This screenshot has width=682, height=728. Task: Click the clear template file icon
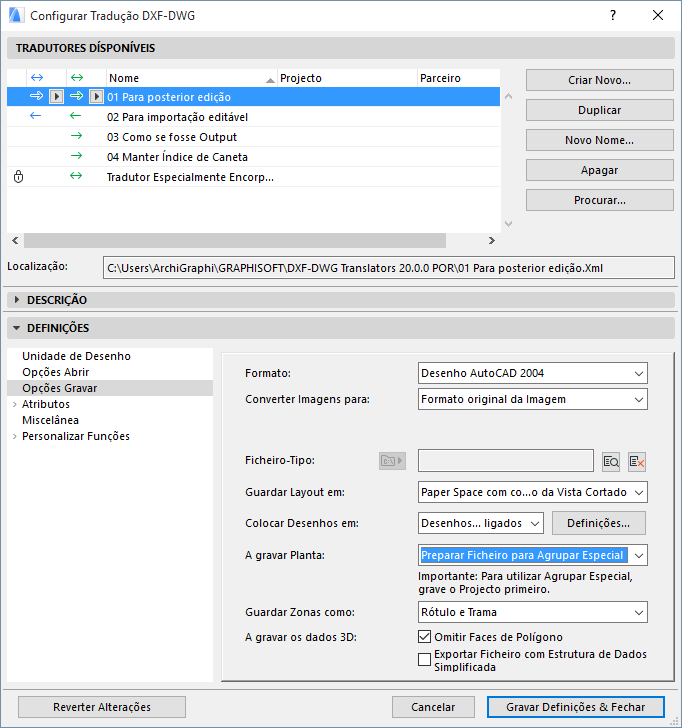point(637,462)
